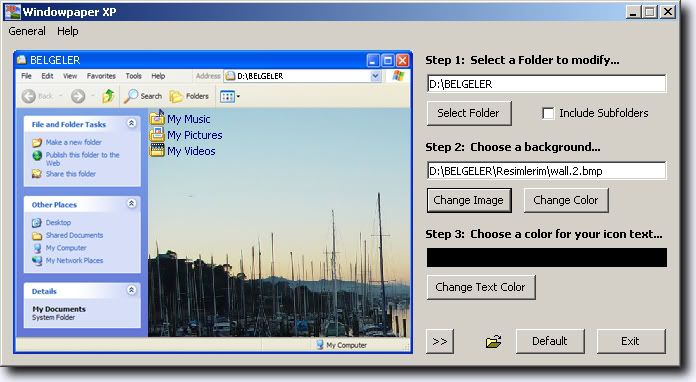
Task: Open the View menu in the preview window
Action: point(70,76)
